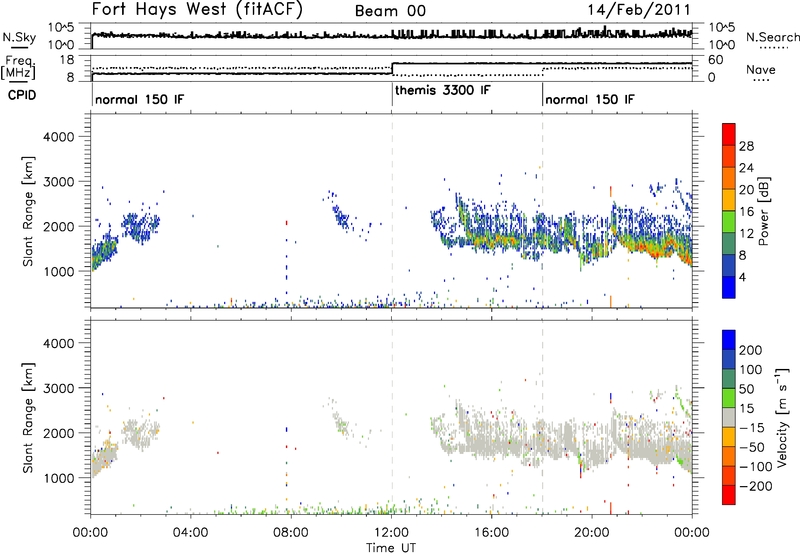This screenshot has width=800, height=554.
Task: Click the red swatch on the power colorbar
Action: tap(729, 134)
